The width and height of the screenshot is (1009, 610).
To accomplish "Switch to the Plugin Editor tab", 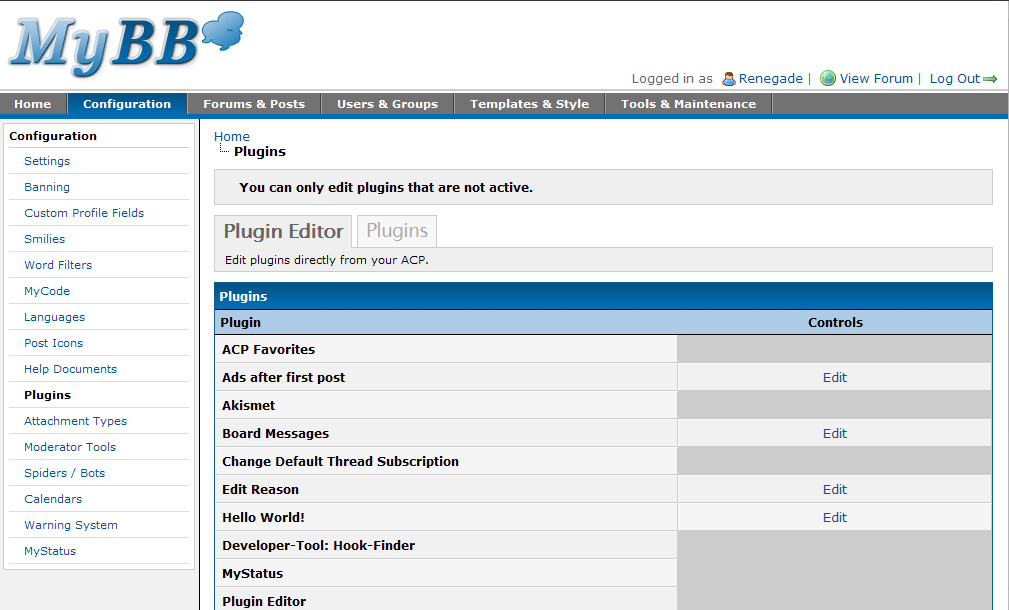I will tap(283, 231).
